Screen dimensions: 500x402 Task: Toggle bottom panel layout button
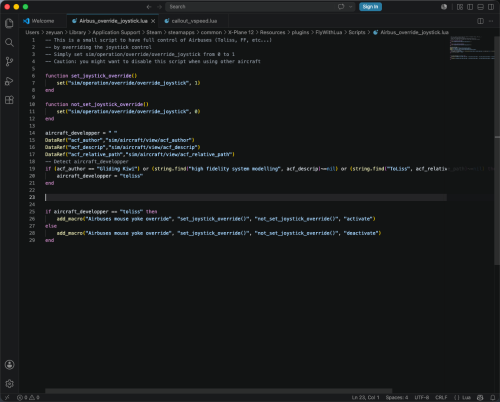click(480, 7)
